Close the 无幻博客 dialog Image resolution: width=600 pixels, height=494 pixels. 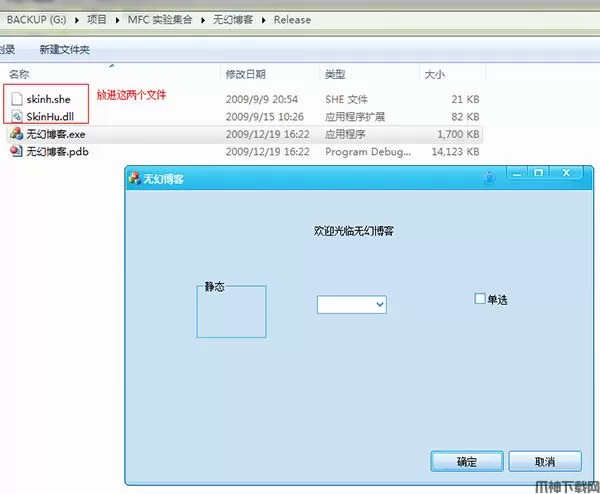coord(566,173)
